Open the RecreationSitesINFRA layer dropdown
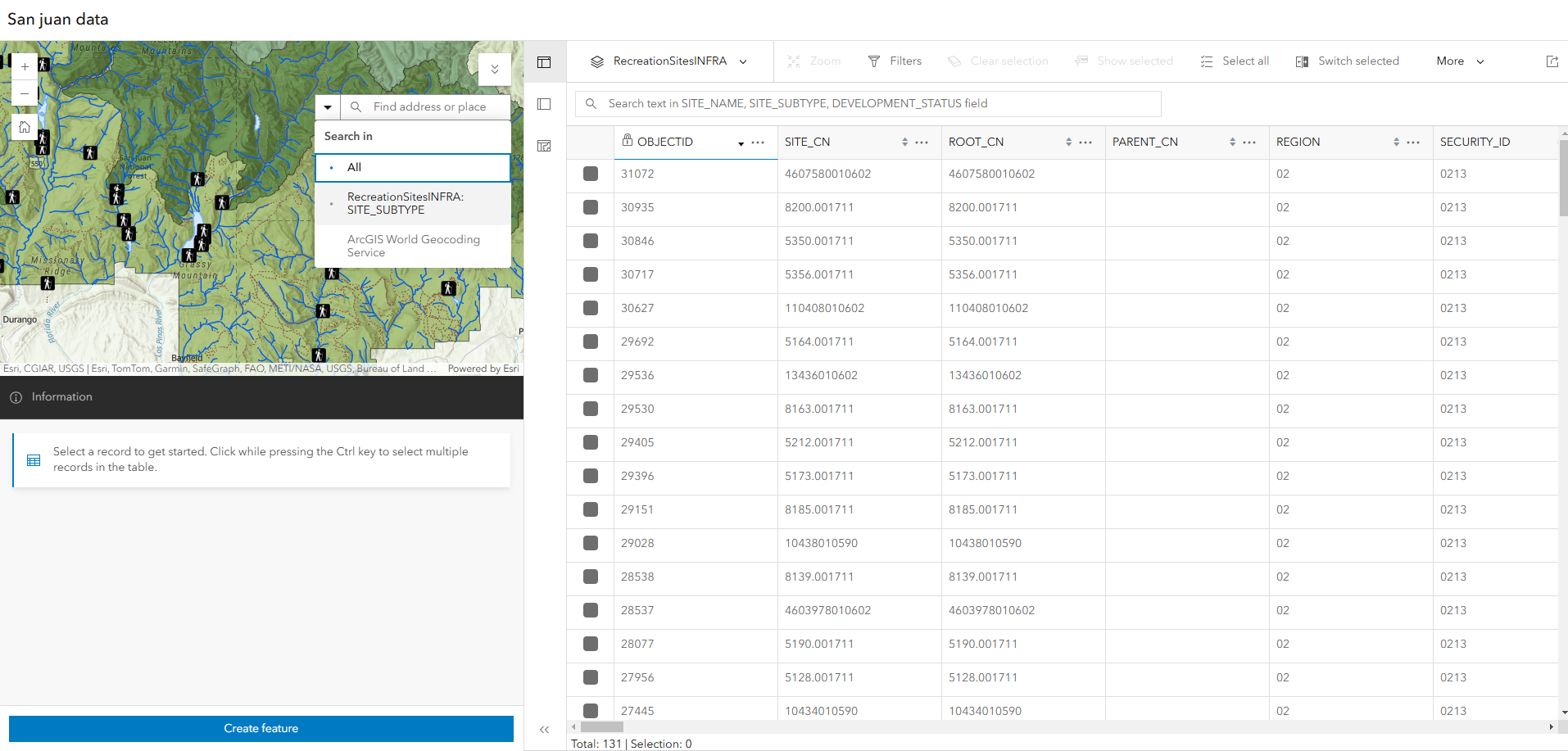 [743, 61]
